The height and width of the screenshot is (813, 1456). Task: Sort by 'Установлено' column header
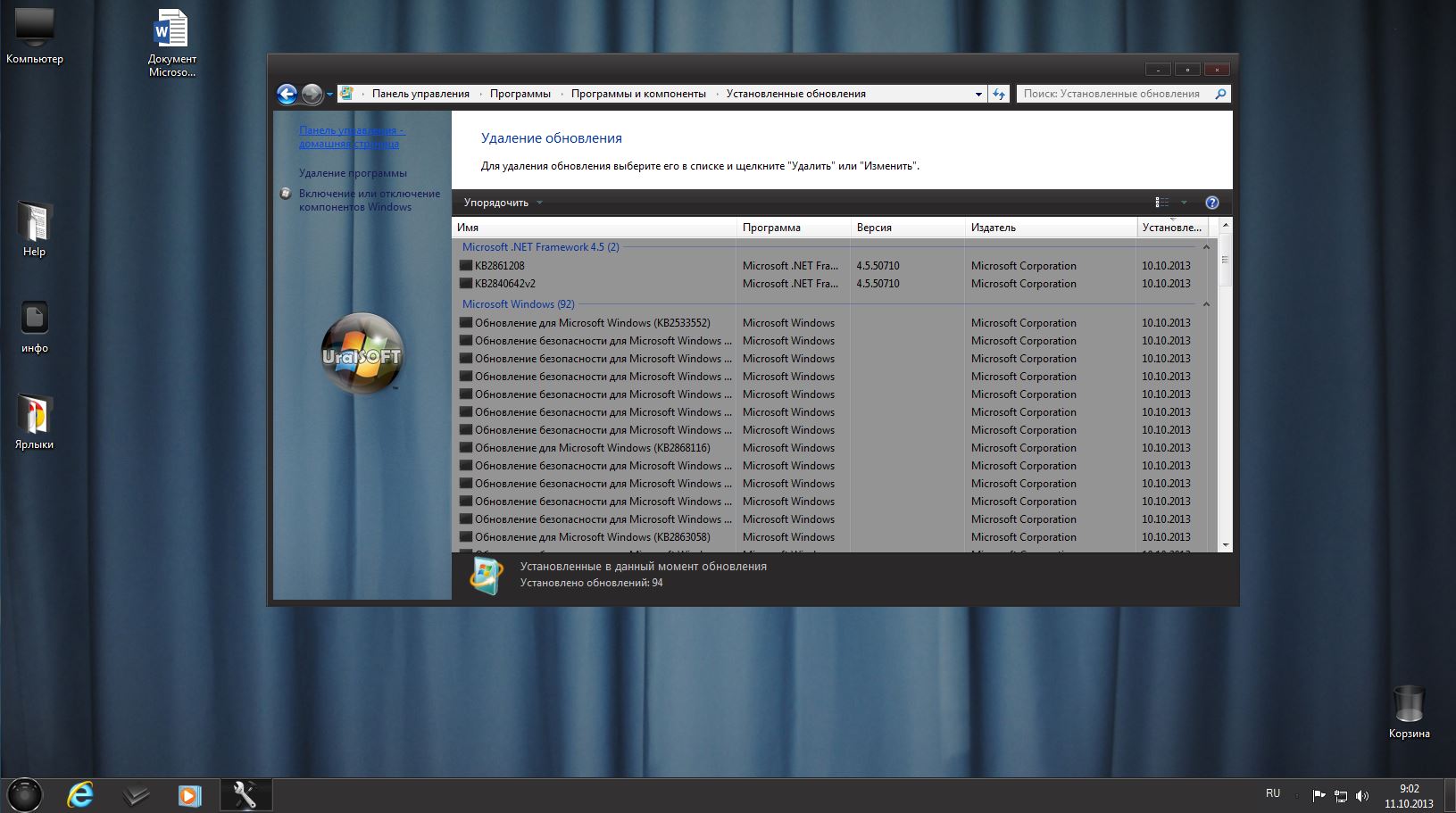[1173, 228]
